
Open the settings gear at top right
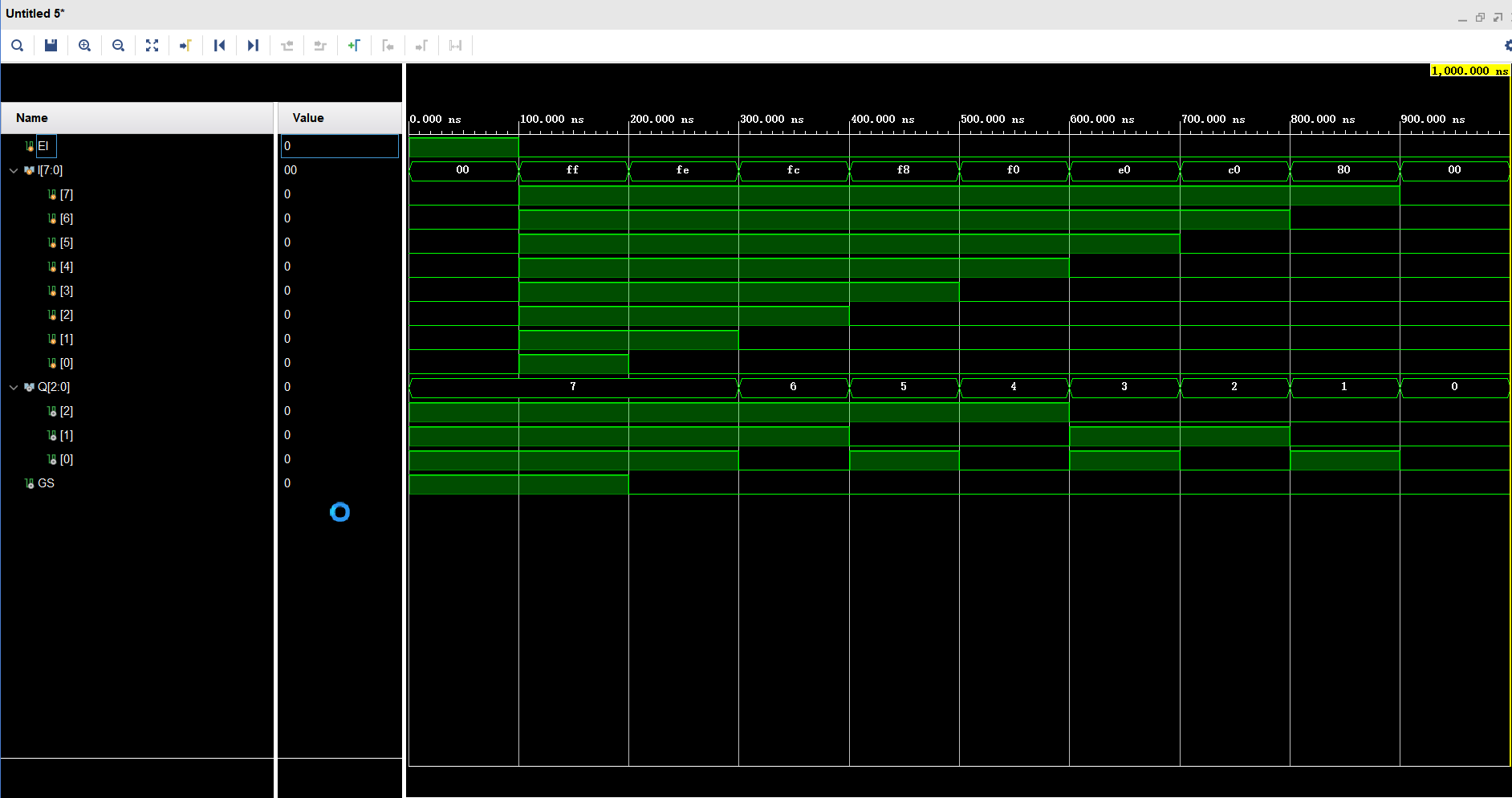[1508, 46]
